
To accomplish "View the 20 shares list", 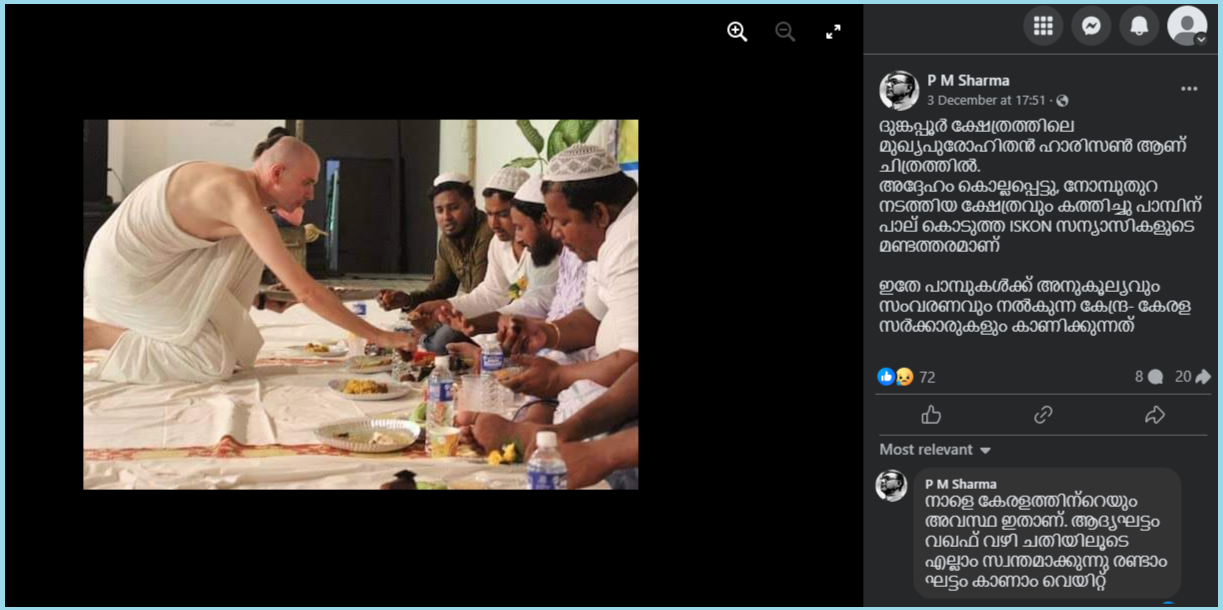I will (1192, 377).
